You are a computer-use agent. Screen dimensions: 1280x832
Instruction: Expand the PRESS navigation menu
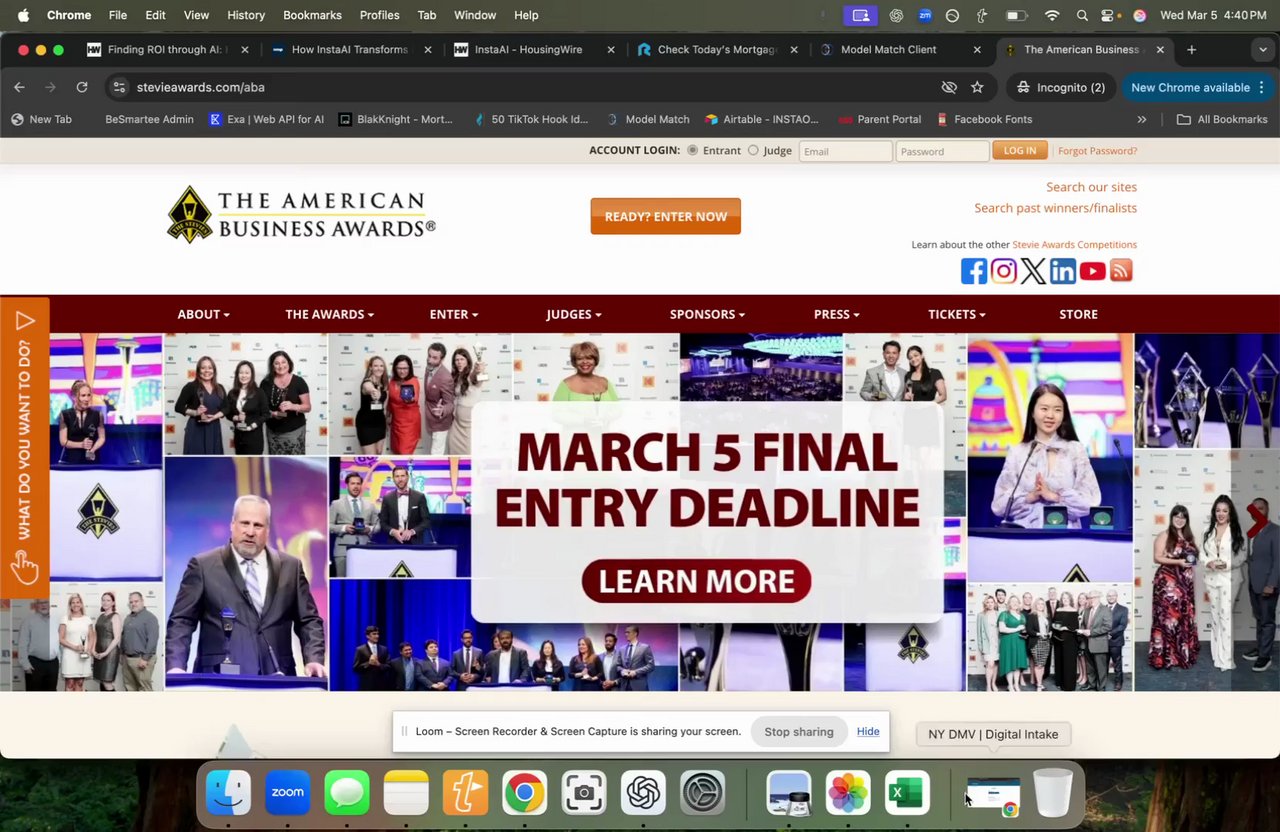click(x=836, y=314)
